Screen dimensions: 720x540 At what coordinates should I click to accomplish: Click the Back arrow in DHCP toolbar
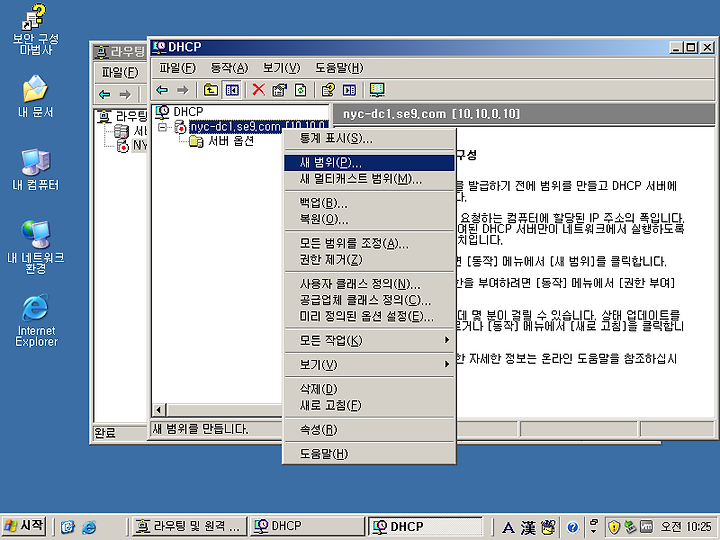[163, 90]
